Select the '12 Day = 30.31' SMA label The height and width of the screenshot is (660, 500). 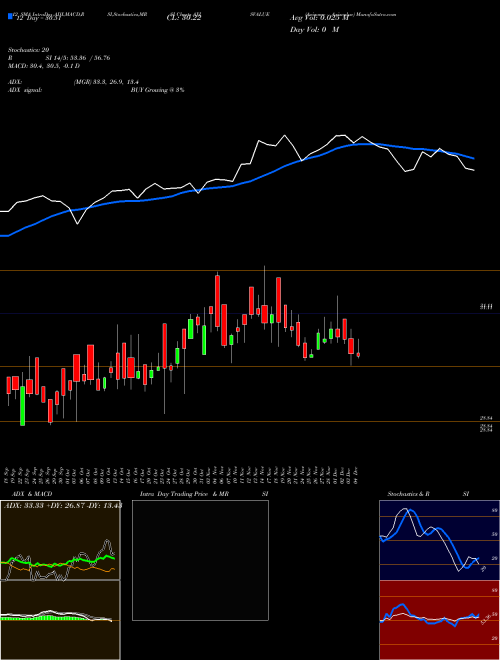tap(38, 18)
